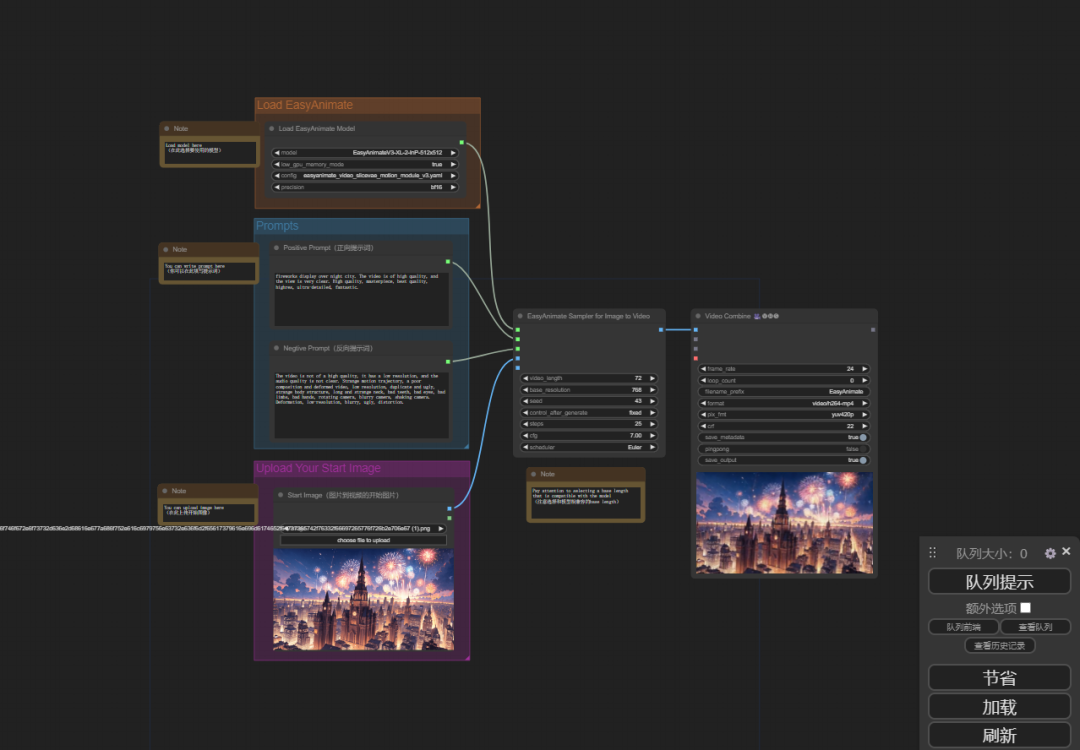The image size is (1080, 750).
Task: Open the low_gpu_memory_mode selector
Action: tap(365, 165)
